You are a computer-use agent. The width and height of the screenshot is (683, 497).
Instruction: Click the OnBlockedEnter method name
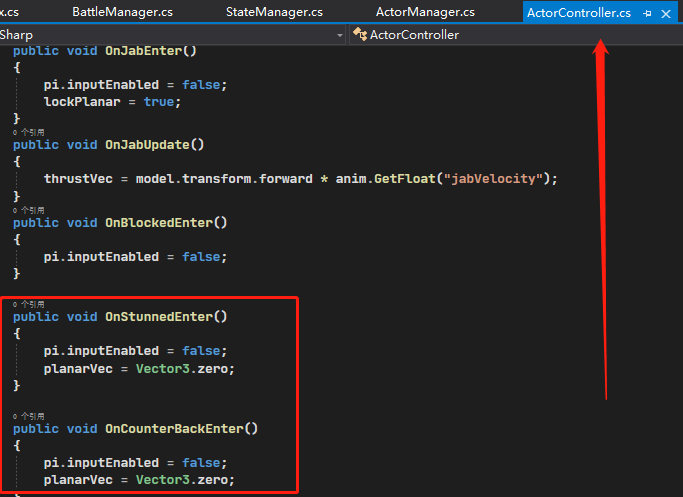(x=159, y=223)
